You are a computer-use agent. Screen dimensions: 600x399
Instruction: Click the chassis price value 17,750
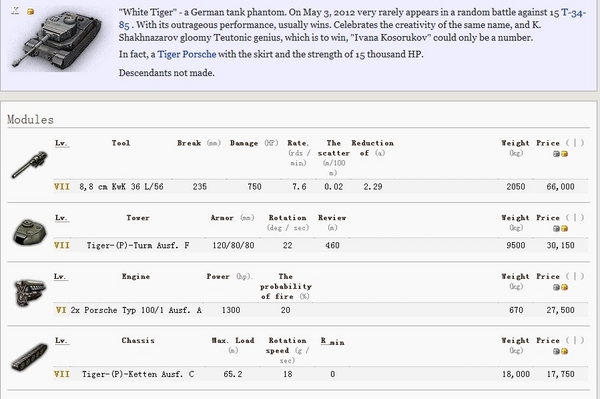pos(561,374)
